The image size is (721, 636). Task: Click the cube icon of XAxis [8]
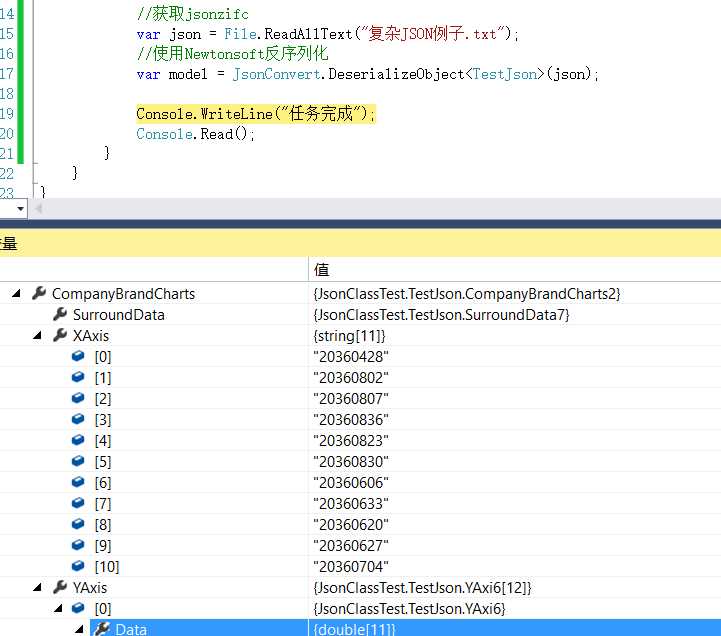click(x=78, y=524)
